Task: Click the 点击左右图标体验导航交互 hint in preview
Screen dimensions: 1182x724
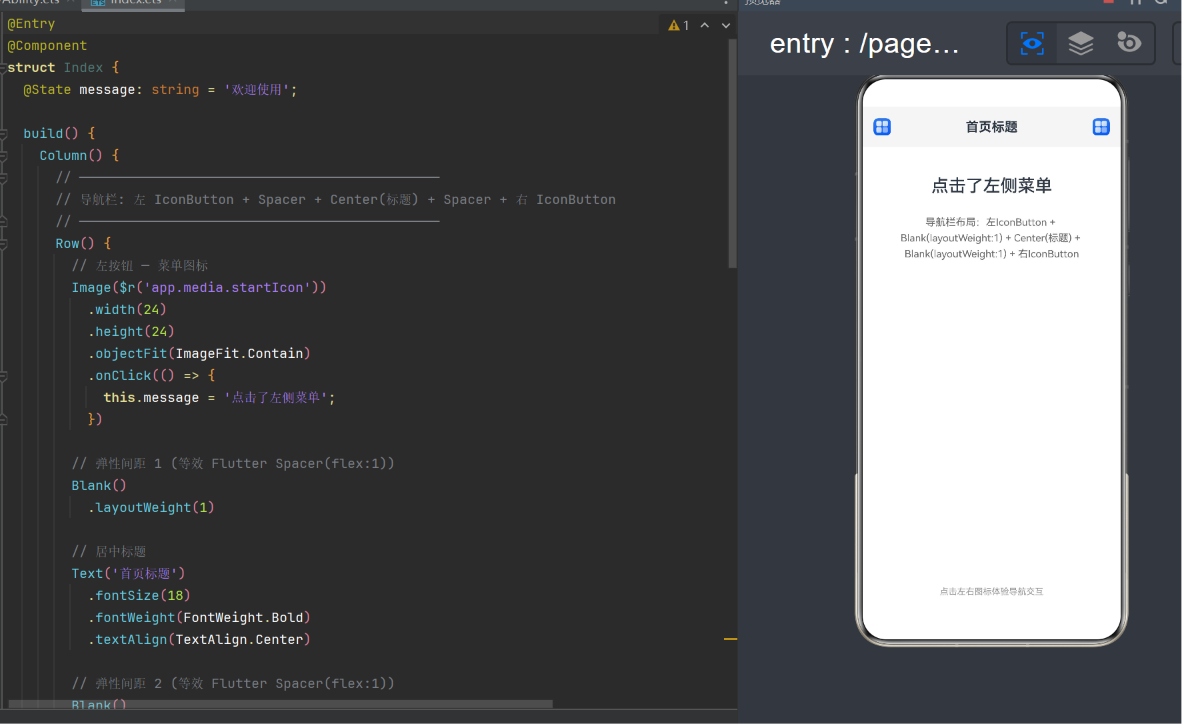Action: click(x=991, y=591)
